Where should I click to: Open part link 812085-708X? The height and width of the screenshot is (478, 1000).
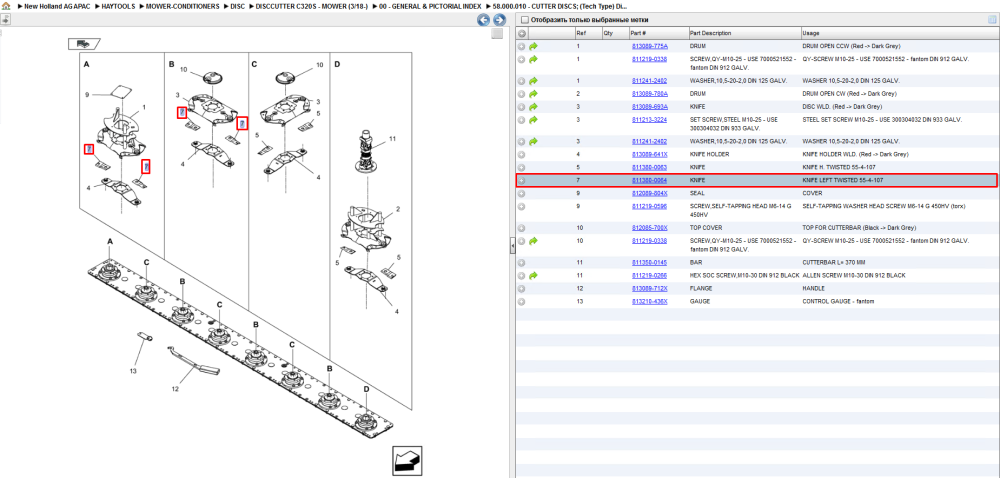tap(649, 228)
